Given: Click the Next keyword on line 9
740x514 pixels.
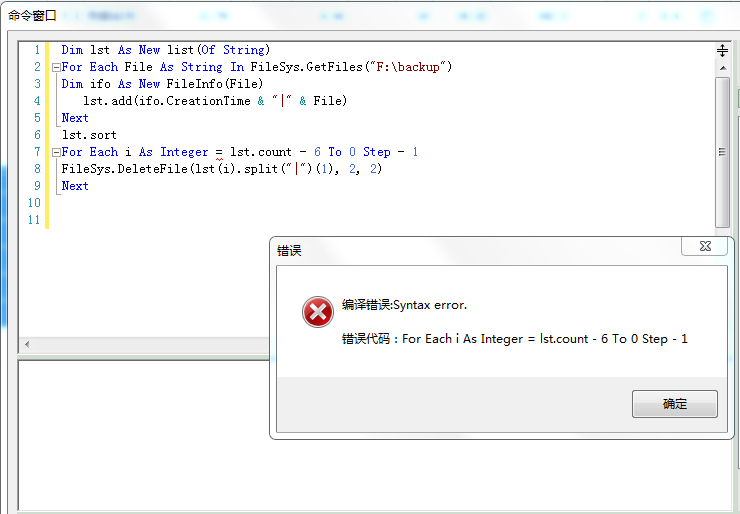Looking at the screenshot, I should click(75, 186).
